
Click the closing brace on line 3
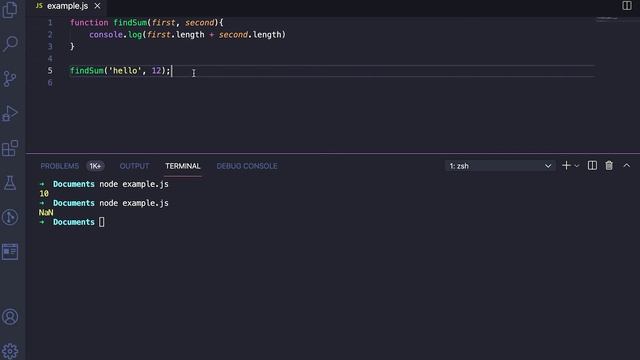[72, 47]
